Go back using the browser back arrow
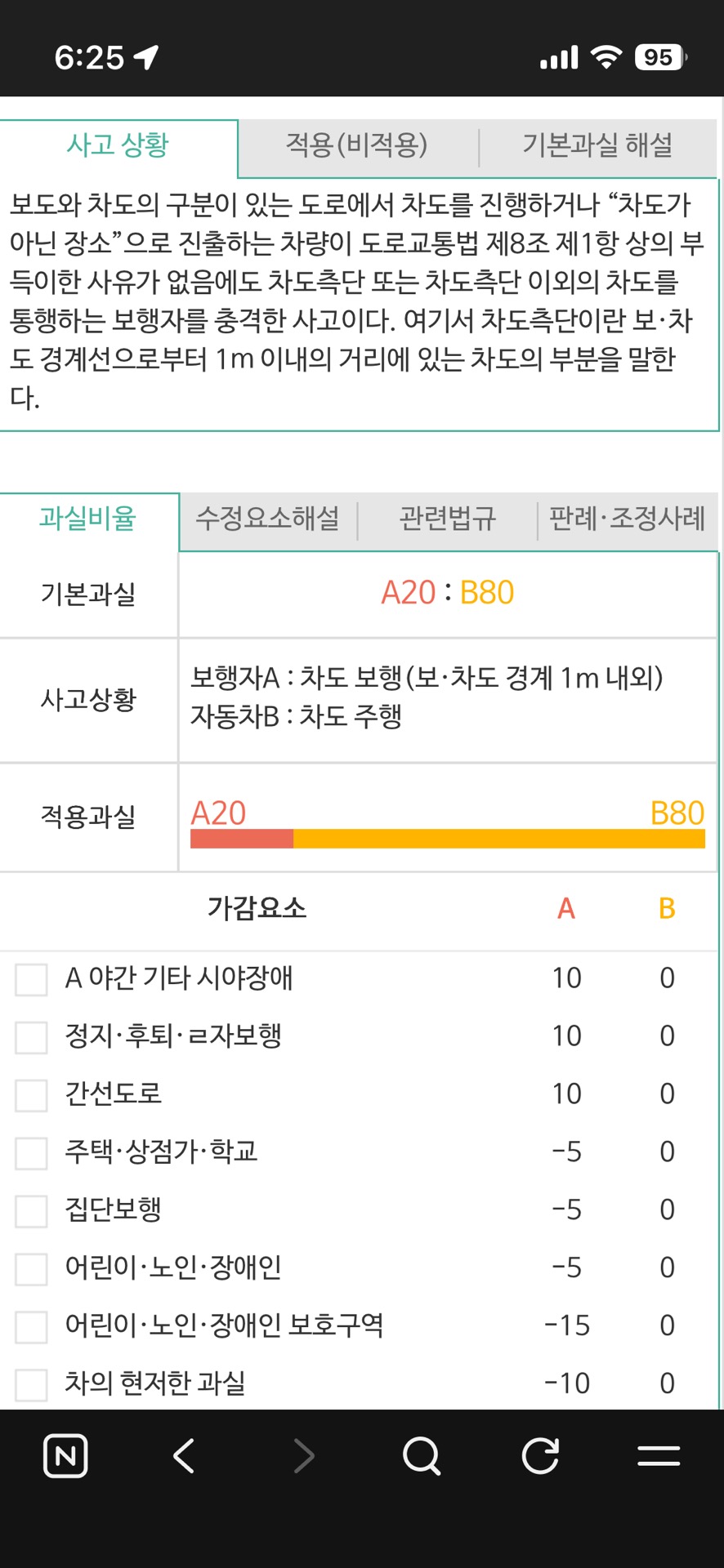The image size is (724, 1568). click(184, 1455)
